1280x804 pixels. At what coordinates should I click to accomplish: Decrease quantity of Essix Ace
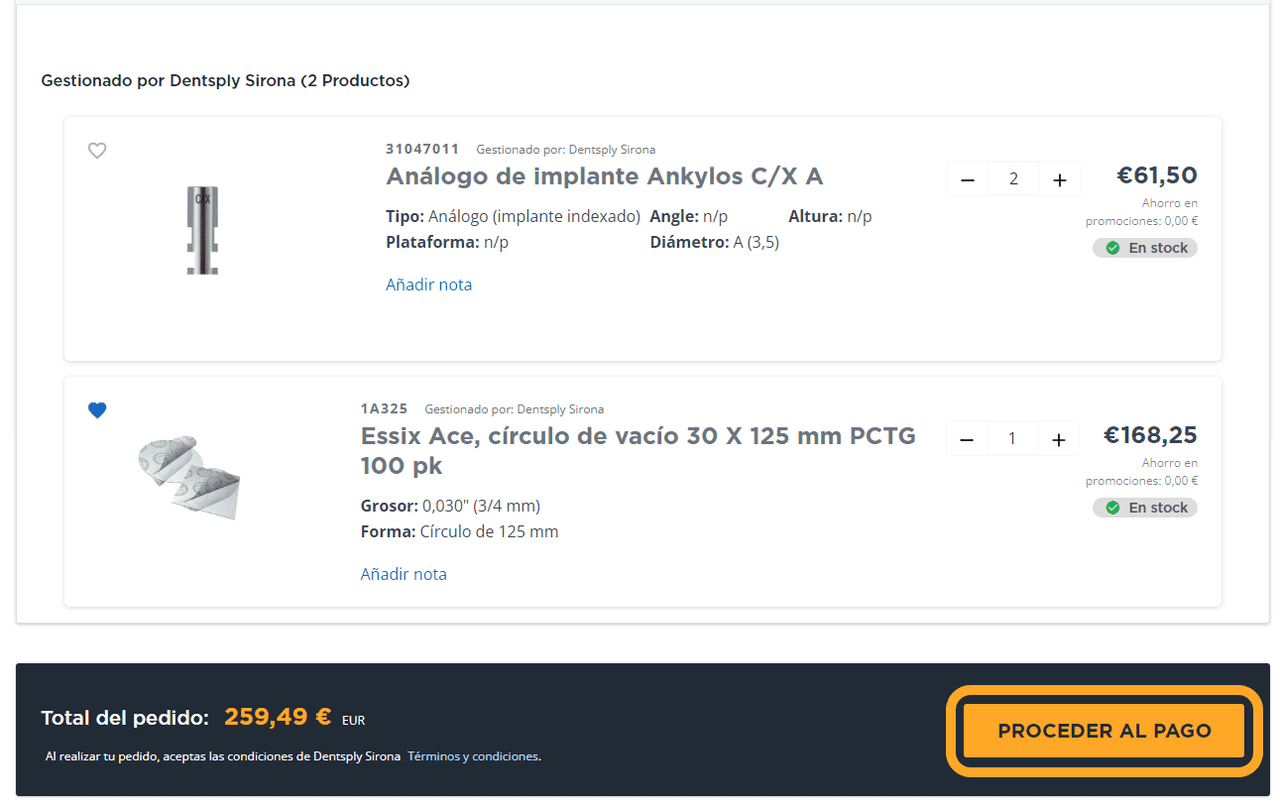966,439
